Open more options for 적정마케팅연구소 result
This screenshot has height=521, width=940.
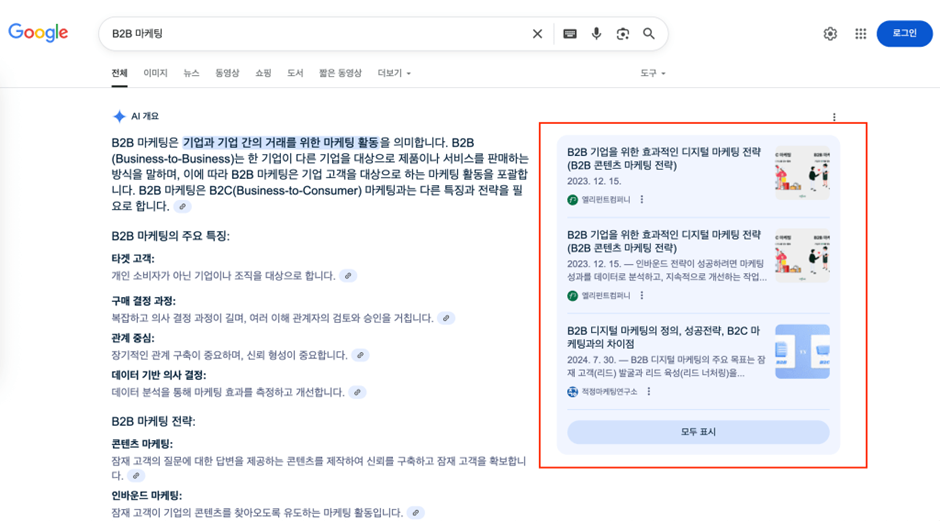(x=649, y=392)
